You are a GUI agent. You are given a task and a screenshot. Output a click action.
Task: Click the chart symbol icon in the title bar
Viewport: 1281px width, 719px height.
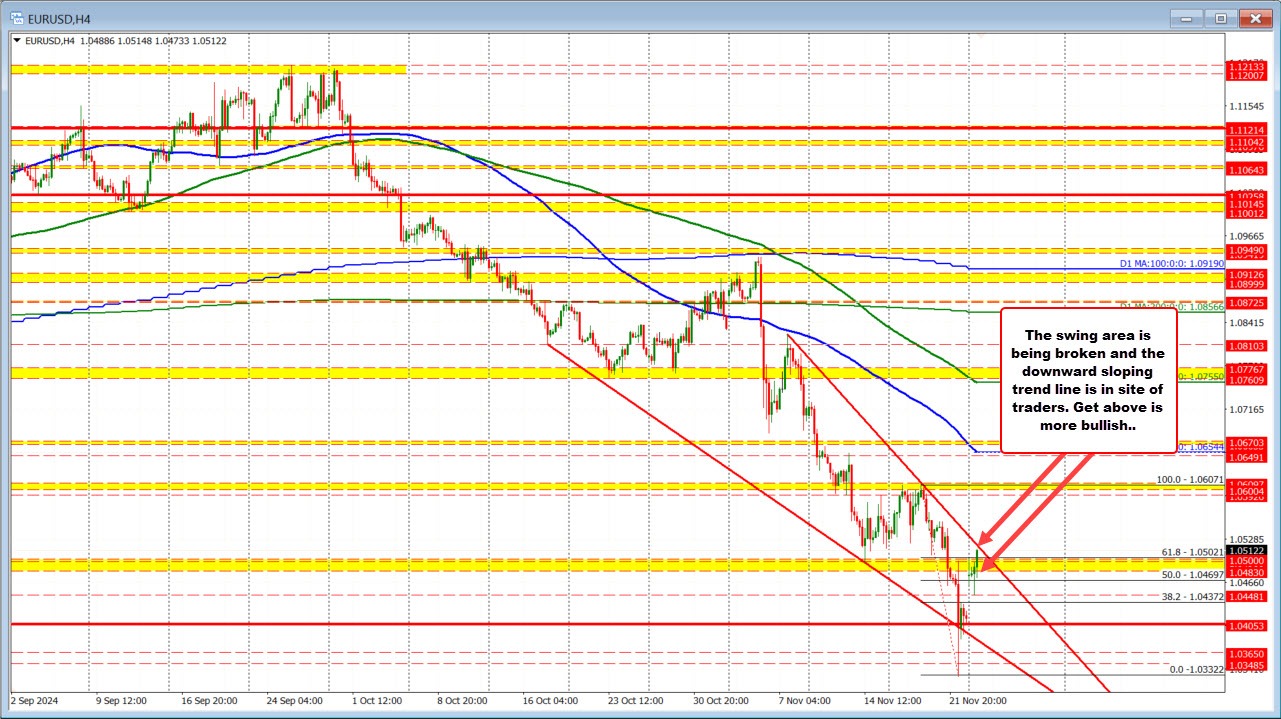17,18
